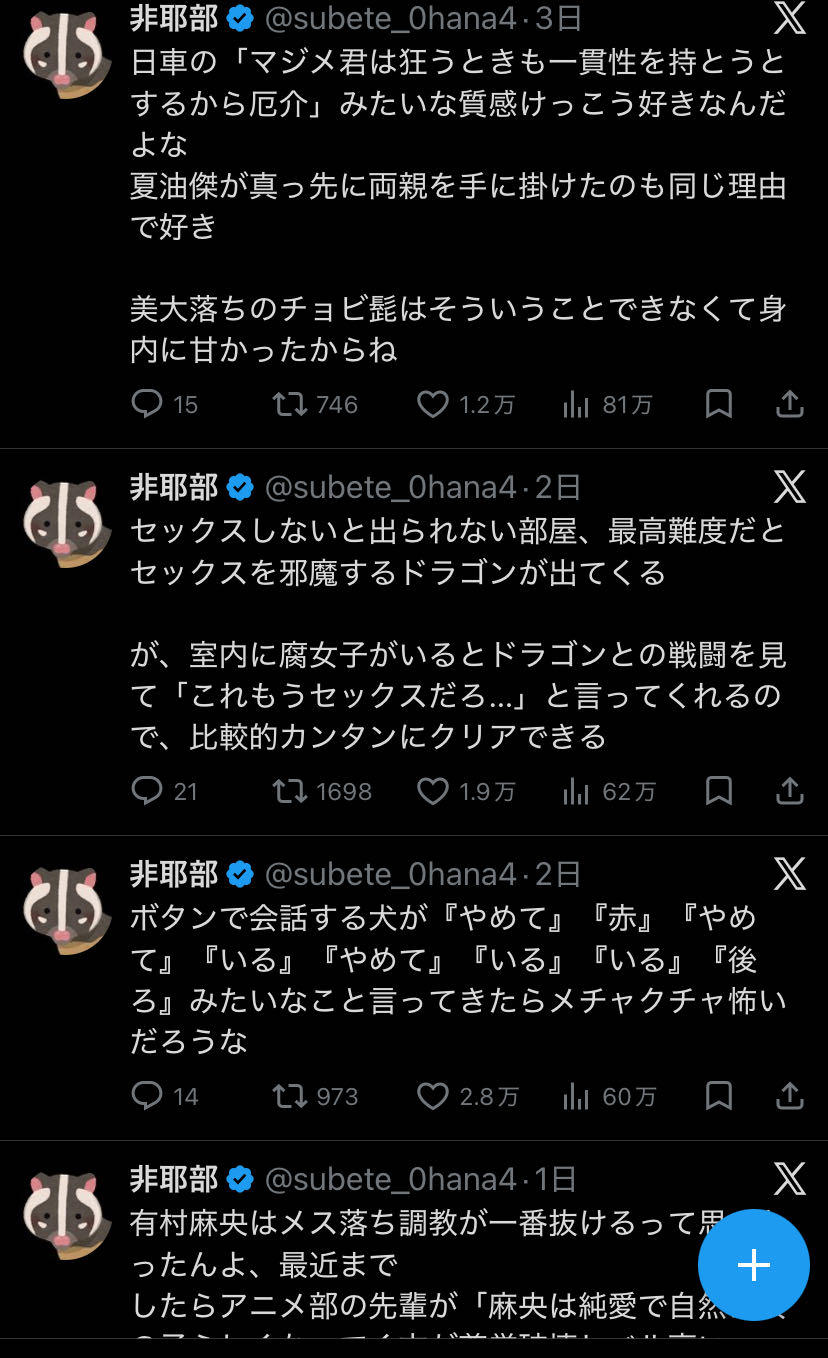Bookmark the post with 81万 views
Viewport: 828px width, 1358px height.
pos(719,404)
